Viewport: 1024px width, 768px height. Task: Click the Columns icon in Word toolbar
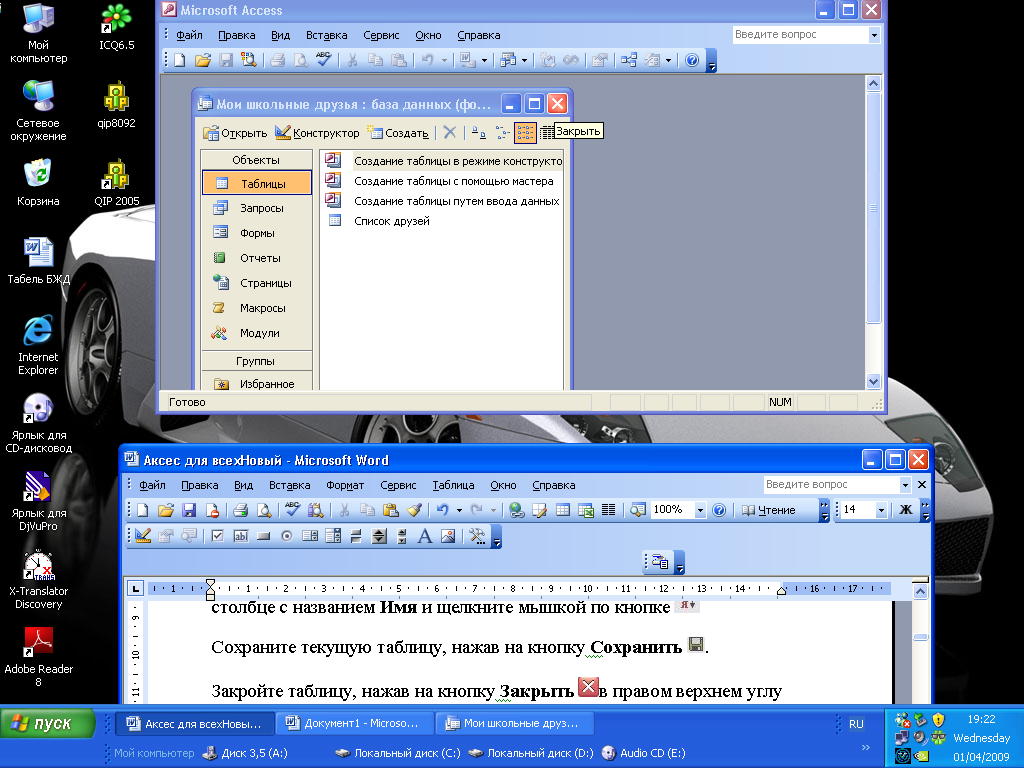point(609,510)
